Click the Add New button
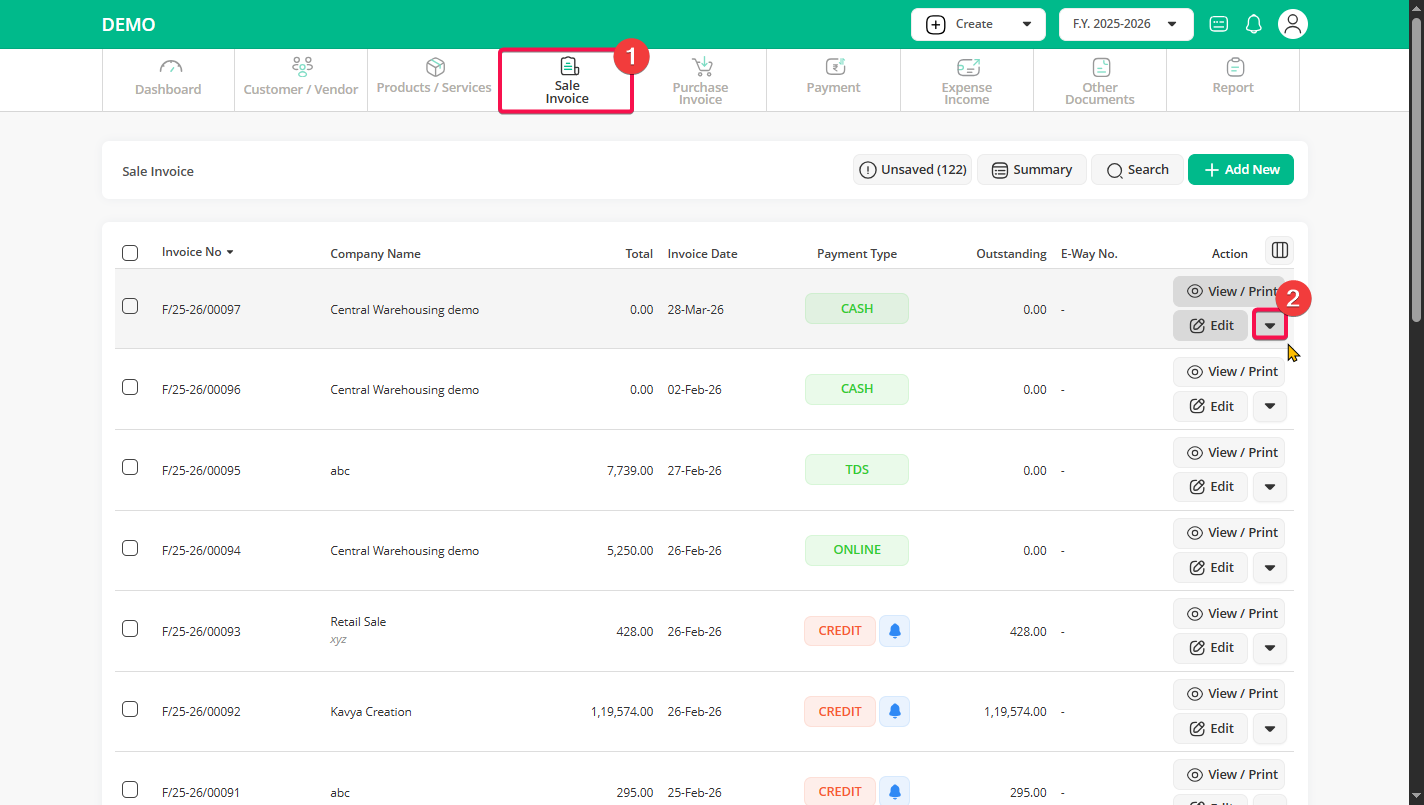This screenshot has width=1424, height=805. point(1240,170)
